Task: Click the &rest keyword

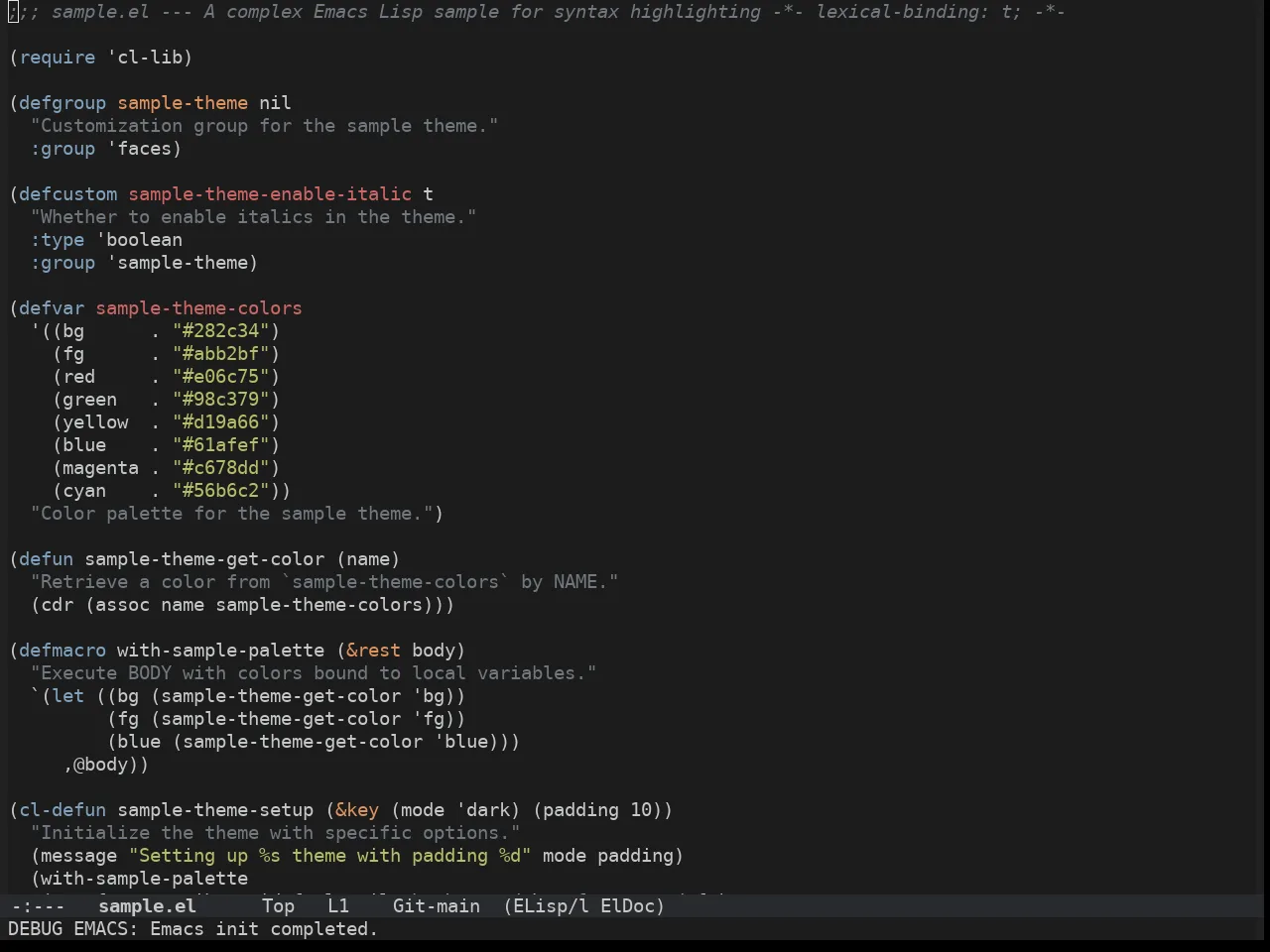Action: [x=373, y=651]
